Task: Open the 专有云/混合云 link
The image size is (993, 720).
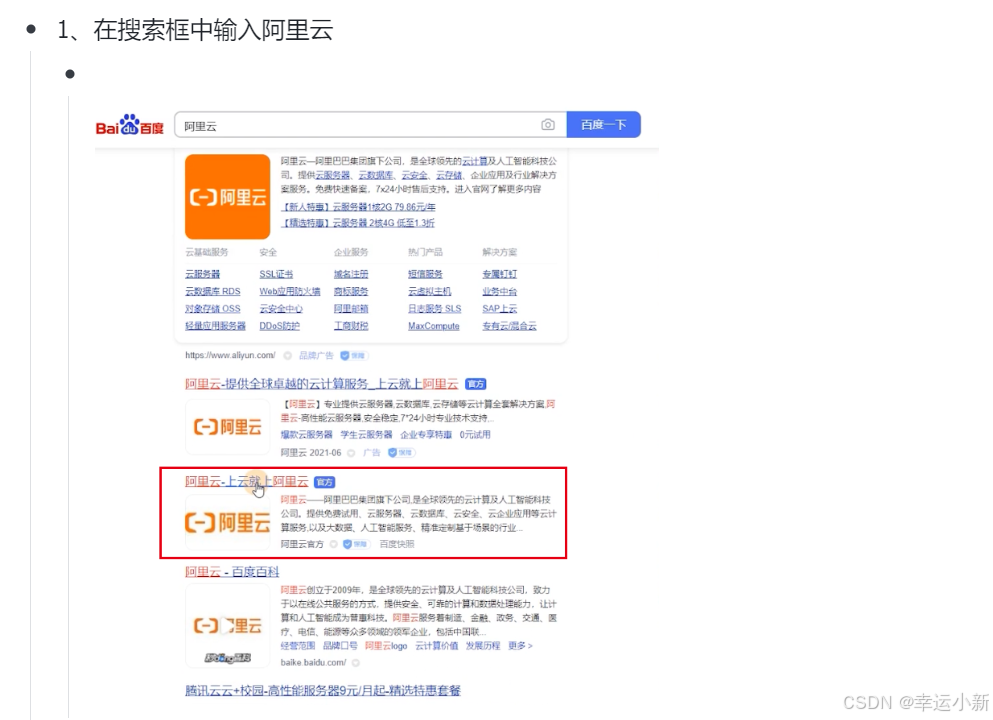Action: [509, 325]
